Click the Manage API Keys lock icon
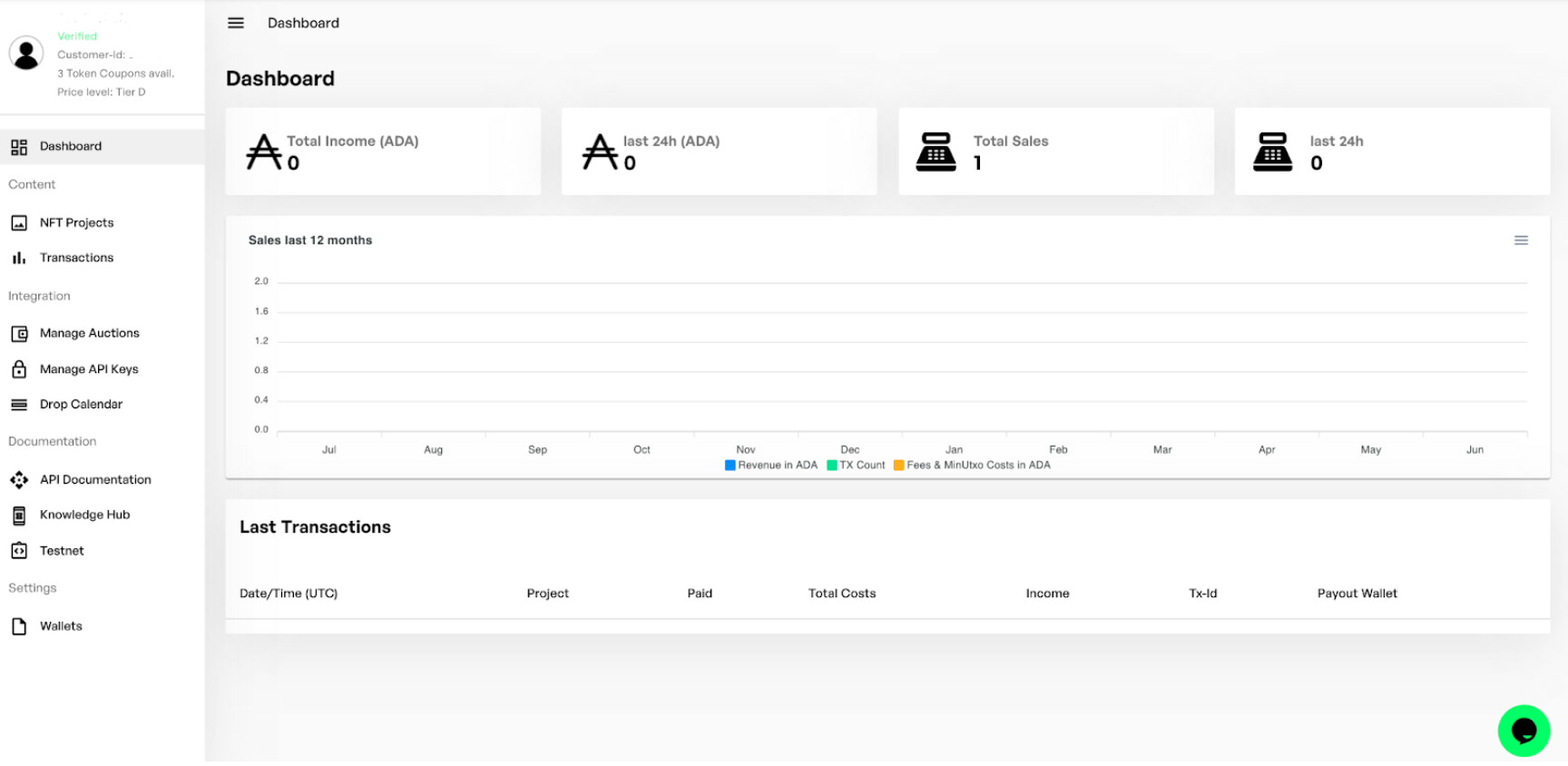The width and height of the screenshot is (1568, 766). [19, 369]
